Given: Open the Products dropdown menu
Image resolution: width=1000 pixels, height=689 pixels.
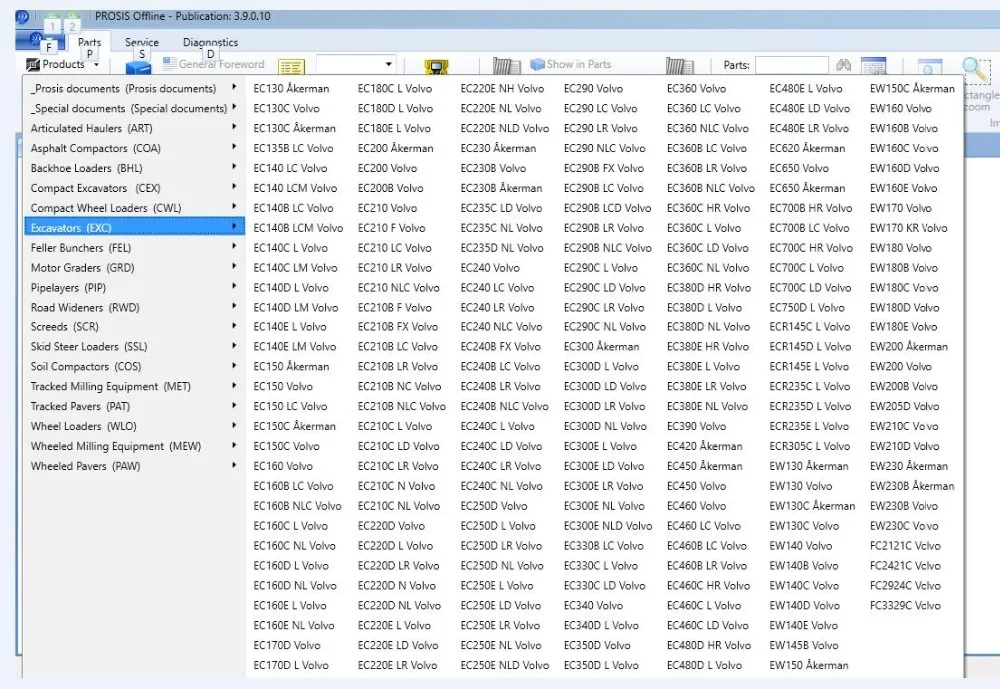Looking at the screenshot, I should [63, 64].
